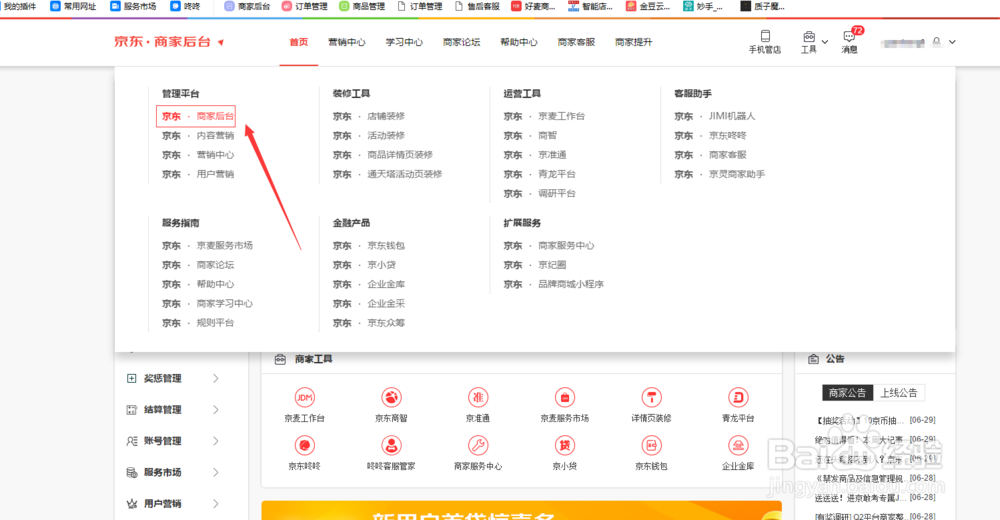This screenshot has height=520, width=1000.
Task: Expand the 奖惩管理 sidebar chevron
Action: [x=216, y=378]
